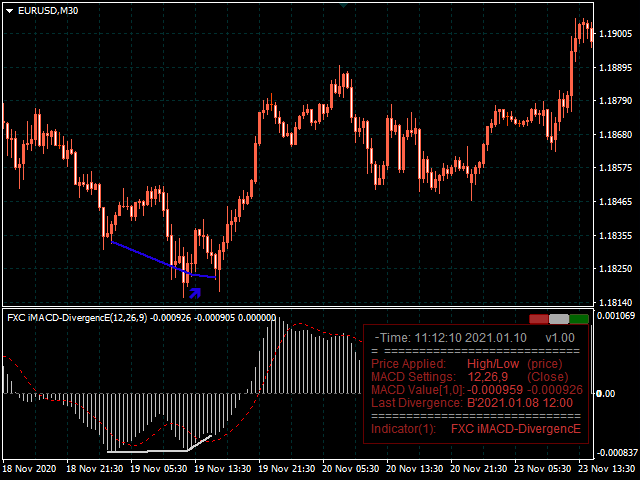
Task: Click the 18 Nov 2020 time label
Action: tap(29, 469)
